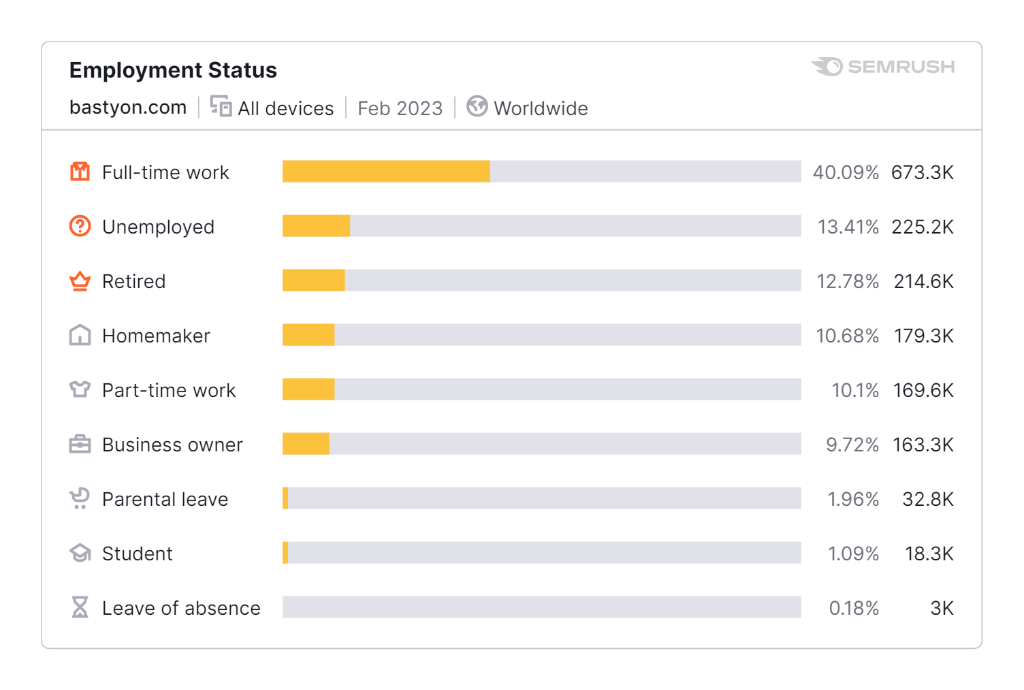Click the Unemployed percentage bar

(x=541, y=227)
